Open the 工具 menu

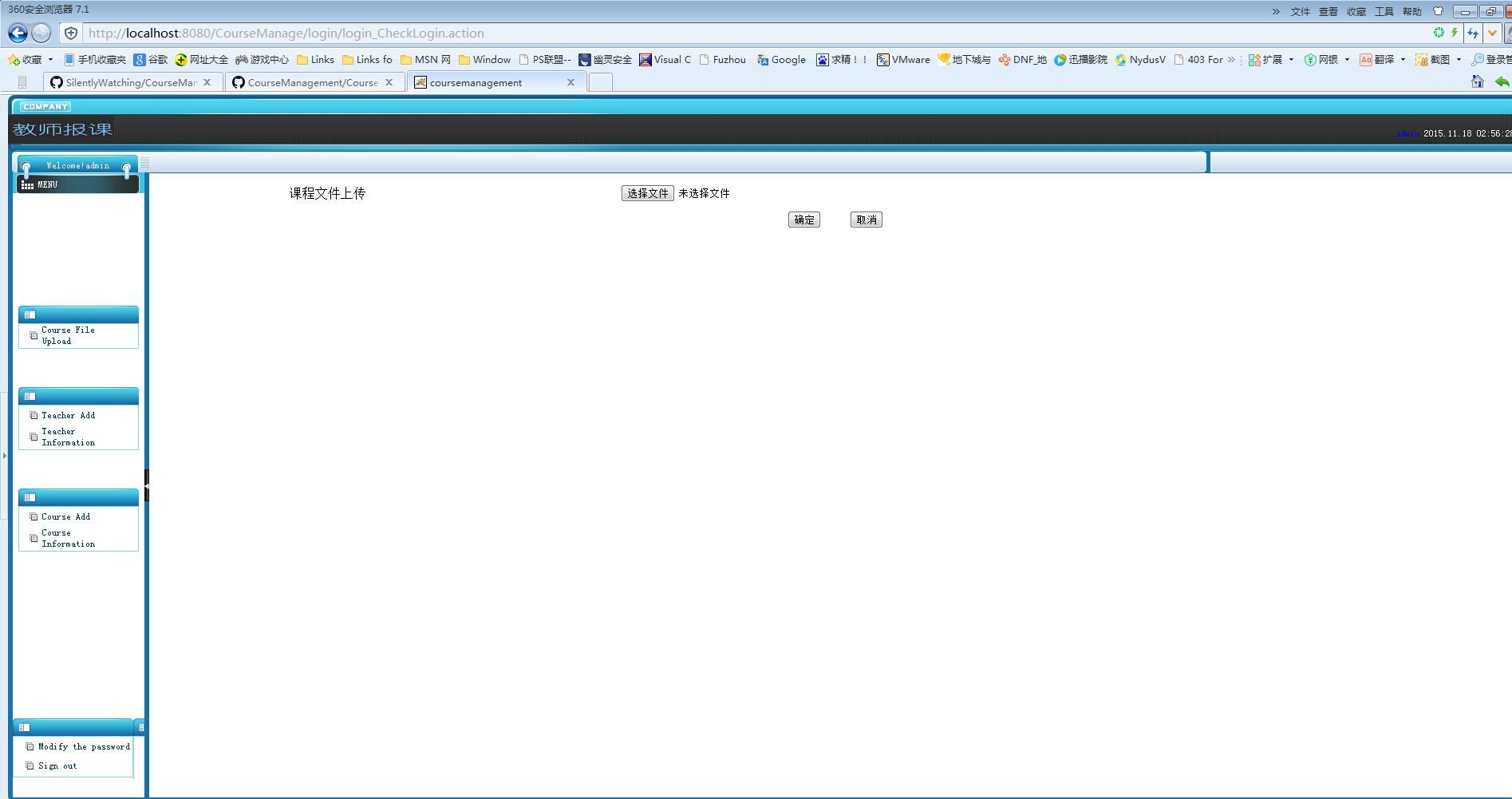[1384, 11]
